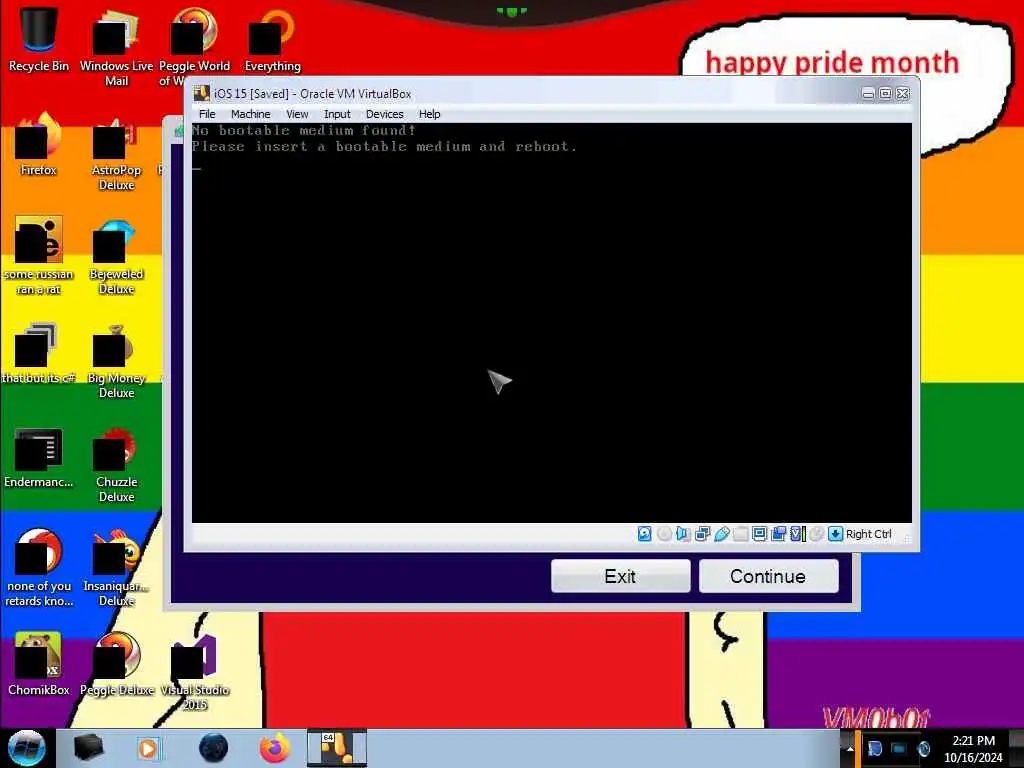Click the Right Ctrl host key label

(869, 534)
